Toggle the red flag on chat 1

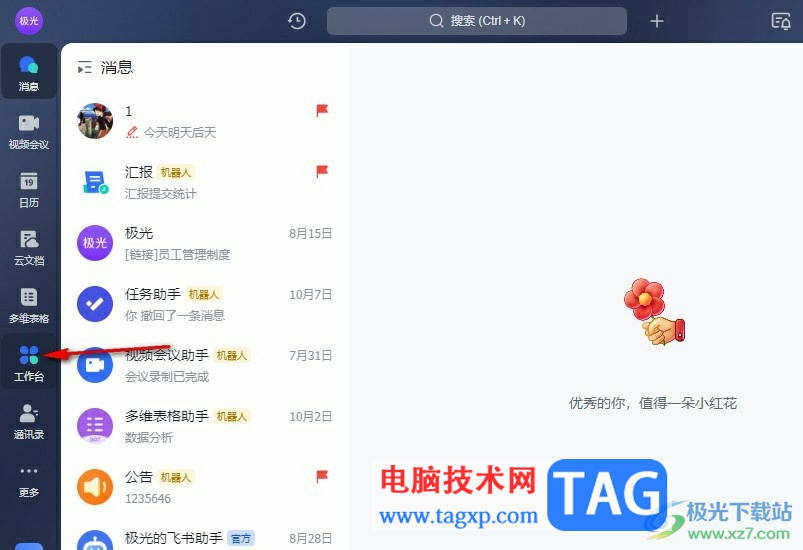(x=322, y=110)
